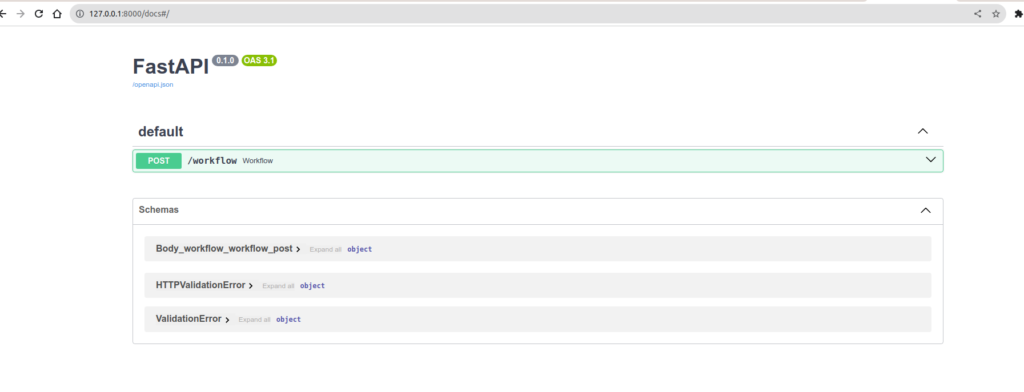
Task: Go forward in browser history
Action: 20,14
